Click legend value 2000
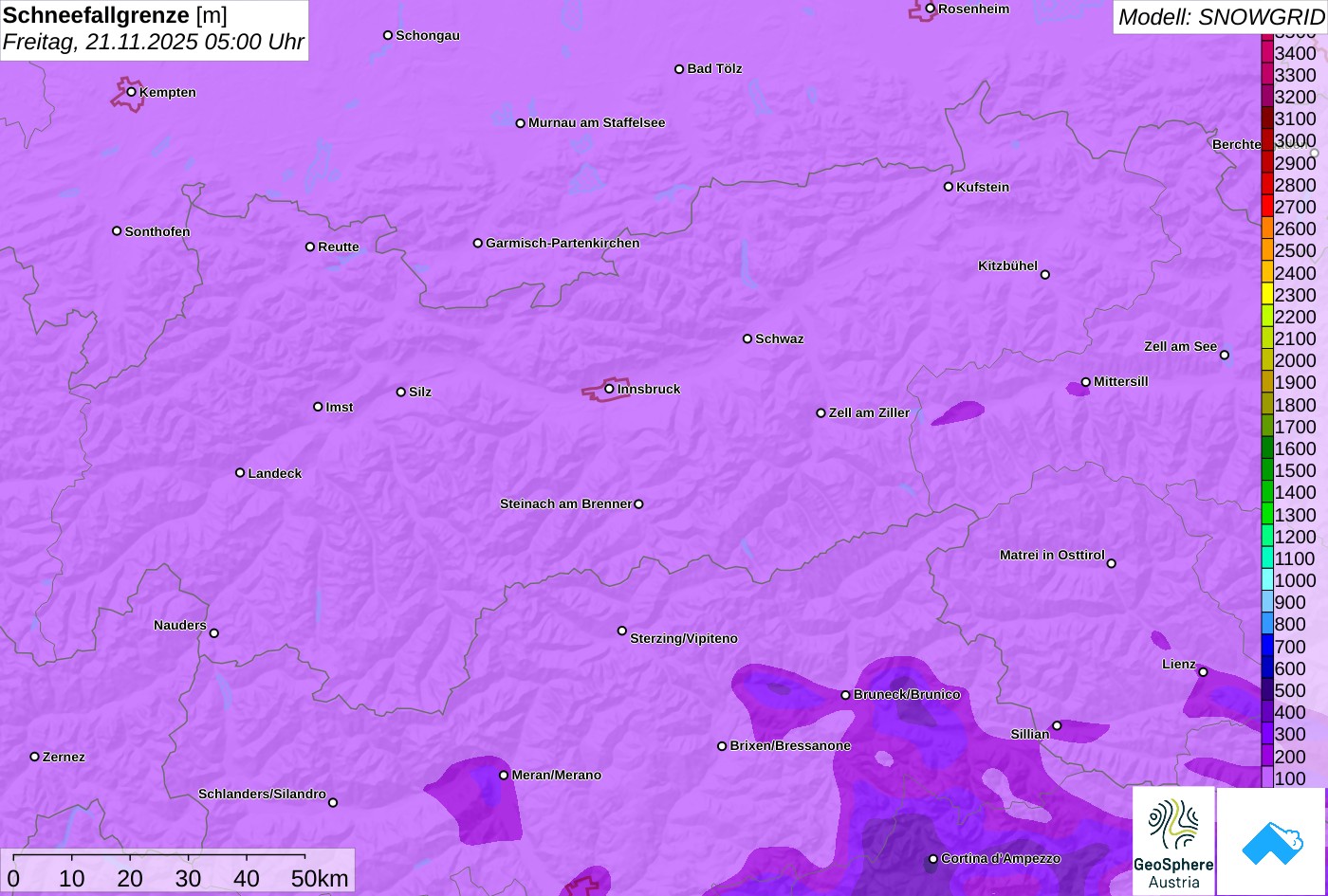Image resolution: width=1328 pixels, height=896 pixels. click(x=1295, y=360)
